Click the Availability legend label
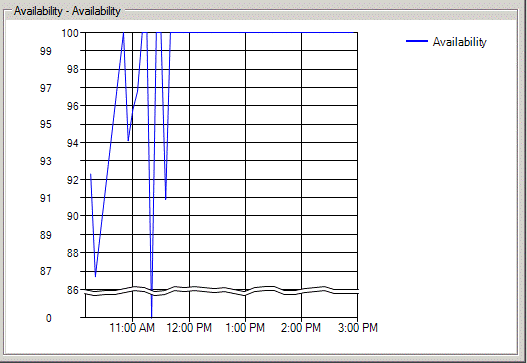This screenshot has height=363, width=527. 459,42
